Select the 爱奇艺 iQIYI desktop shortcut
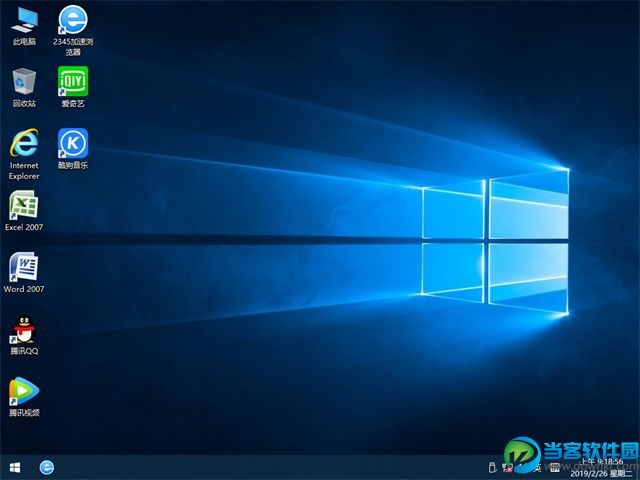The image size is (640, 480). 73,87
